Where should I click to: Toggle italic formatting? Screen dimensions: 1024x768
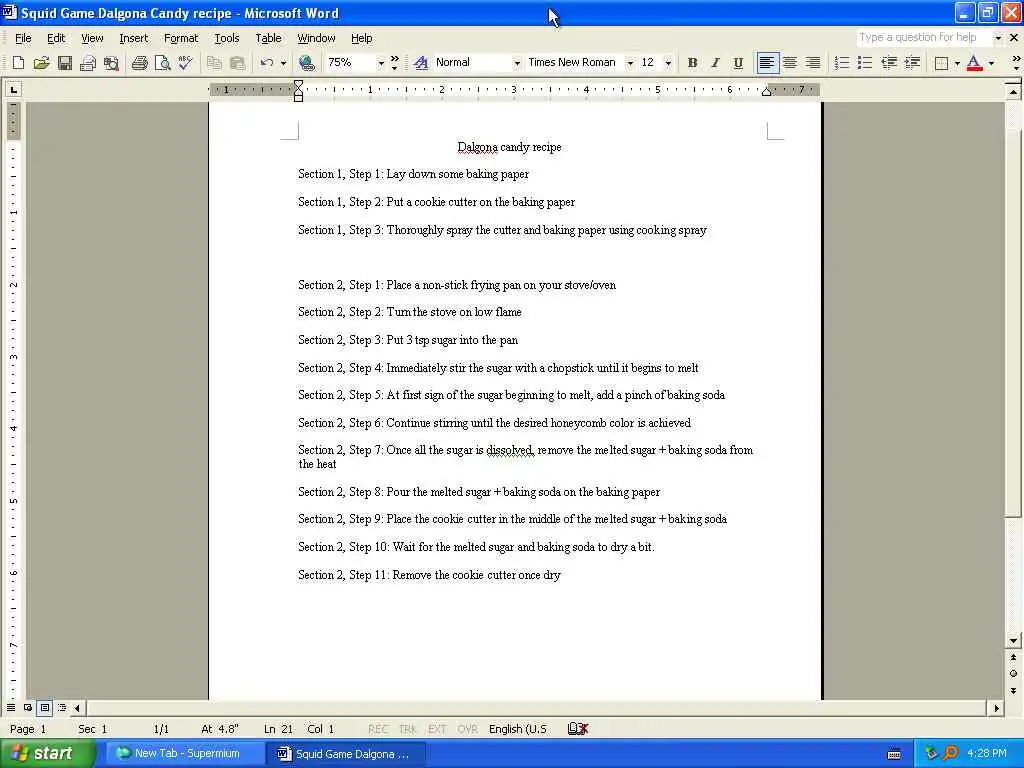click(715, 63)
